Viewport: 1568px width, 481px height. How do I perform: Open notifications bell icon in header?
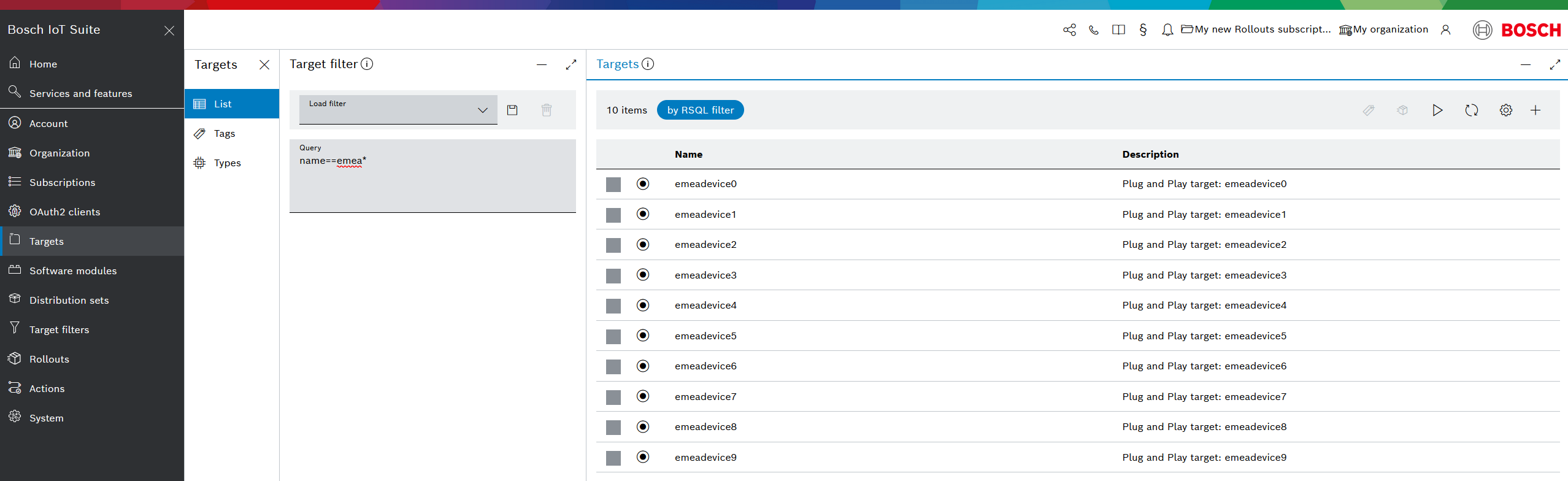point(1167,29)
